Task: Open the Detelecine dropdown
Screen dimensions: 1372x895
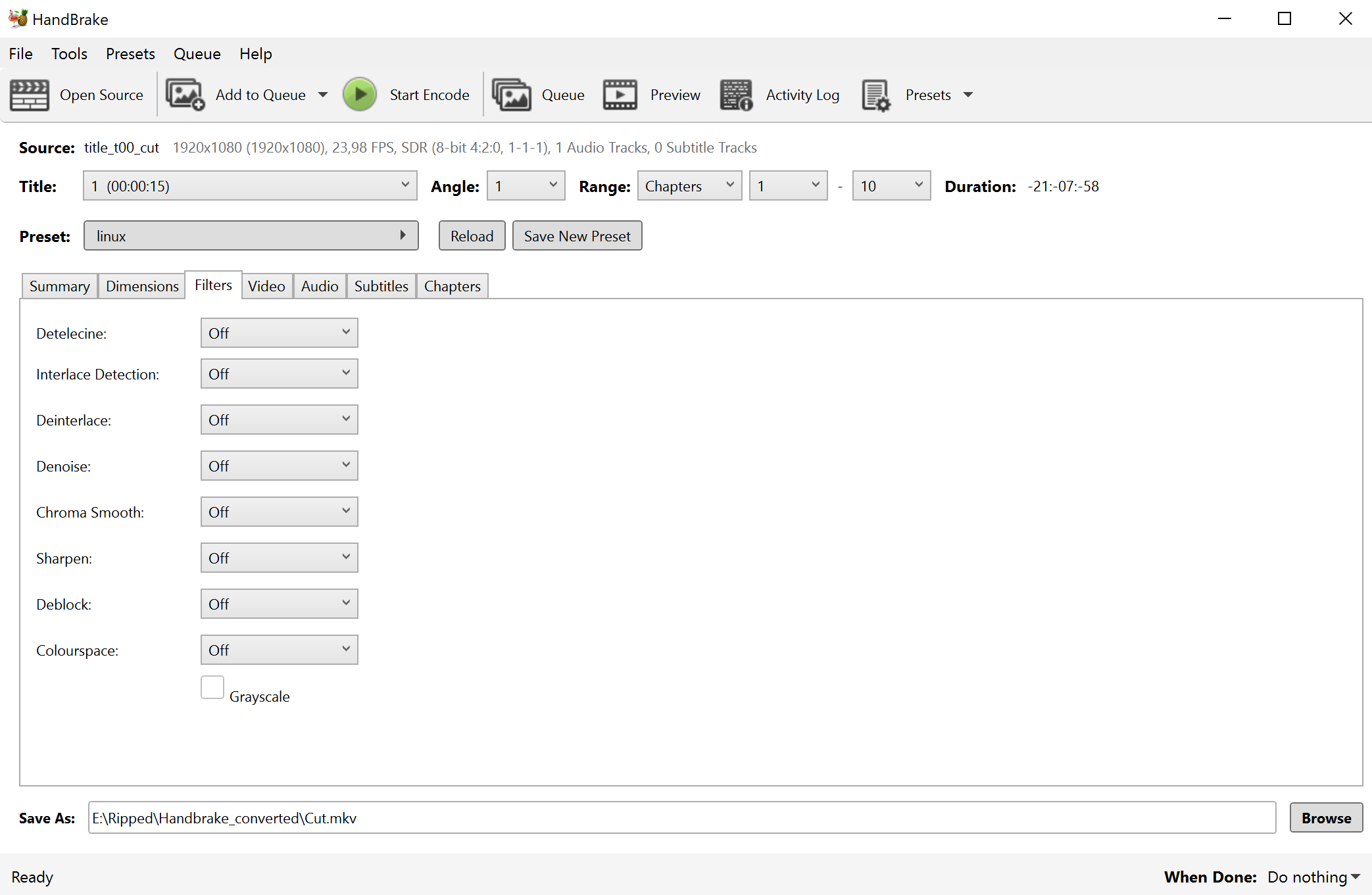Action: [x=279, y=333]
